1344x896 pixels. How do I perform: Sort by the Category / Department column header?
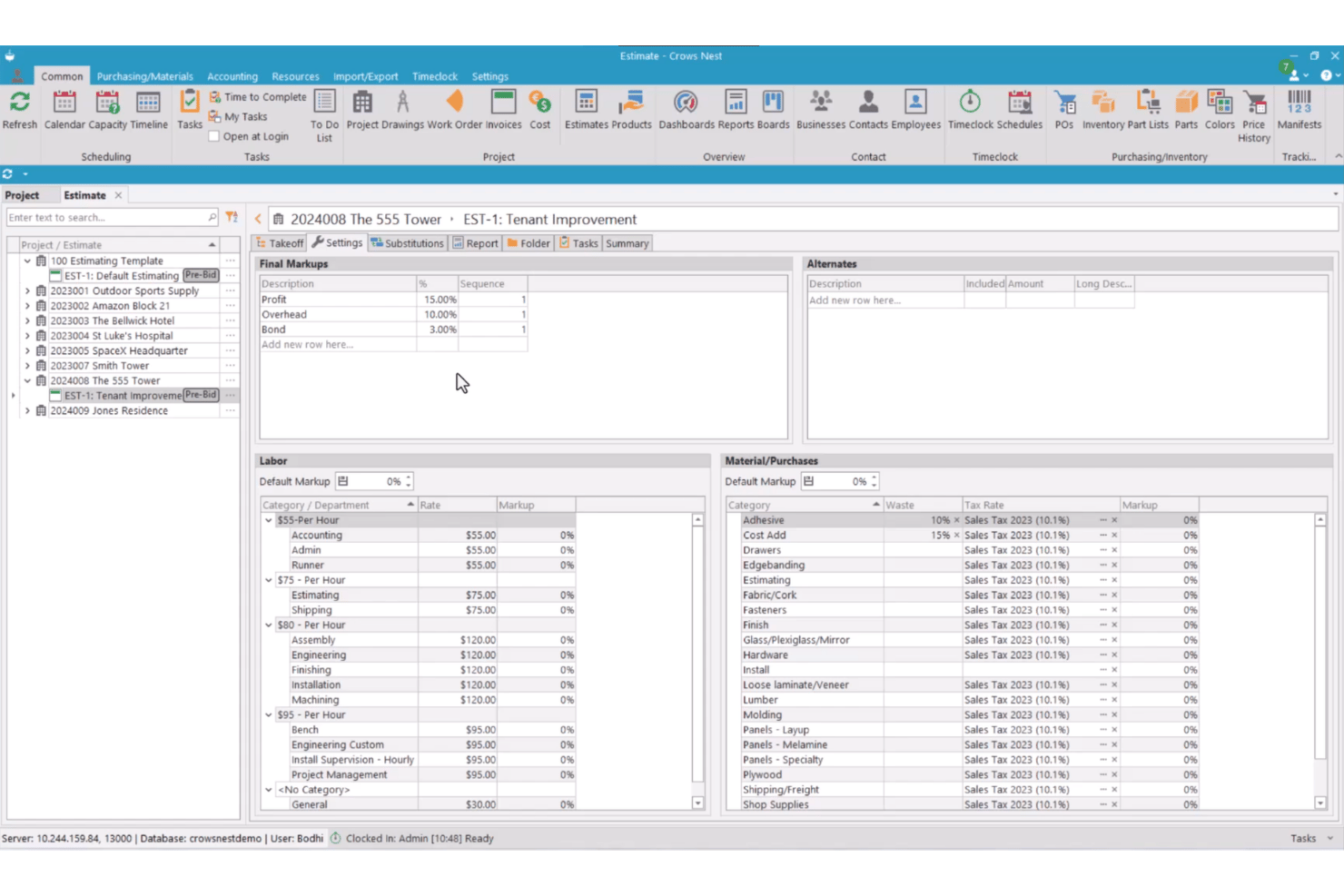(x=338, y=505)
